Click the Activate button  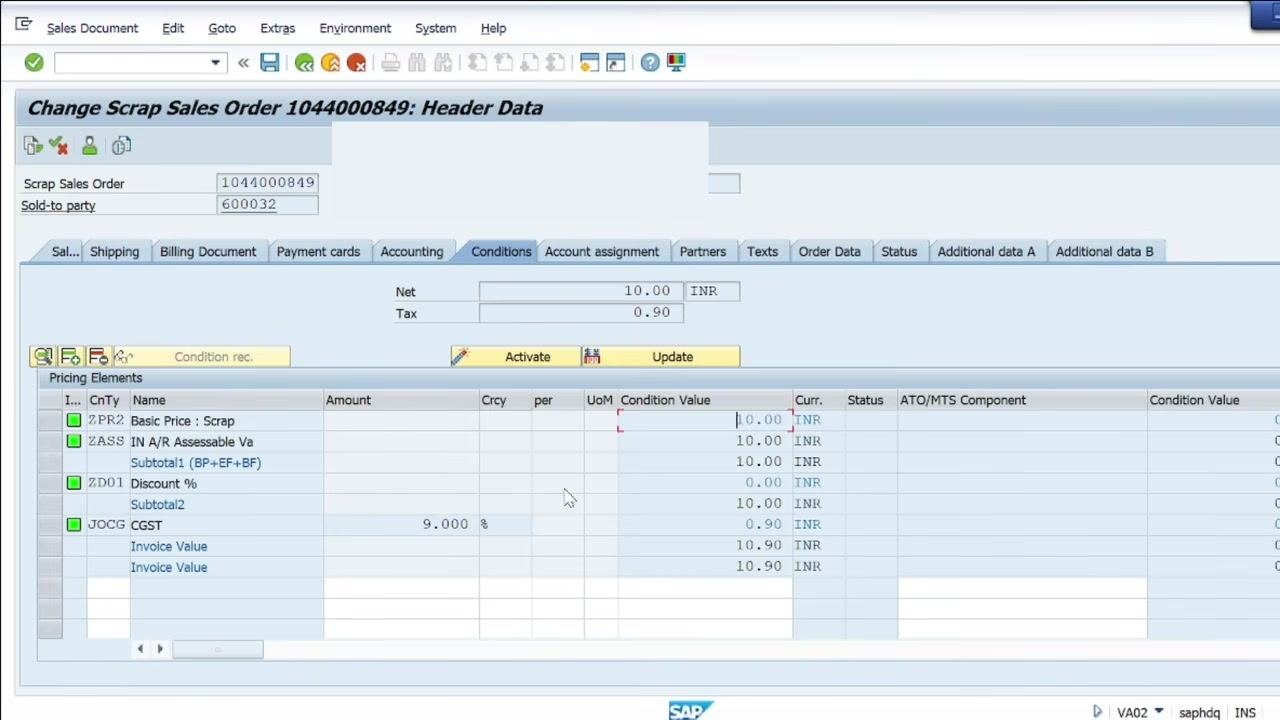515,357
